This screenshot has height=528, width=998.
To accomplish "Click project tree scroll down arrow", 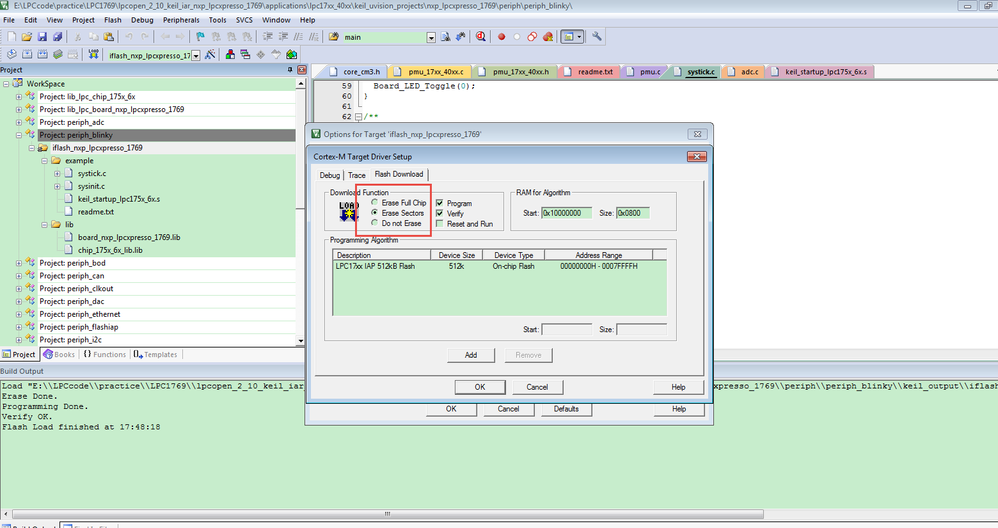I will coord(300,341).
